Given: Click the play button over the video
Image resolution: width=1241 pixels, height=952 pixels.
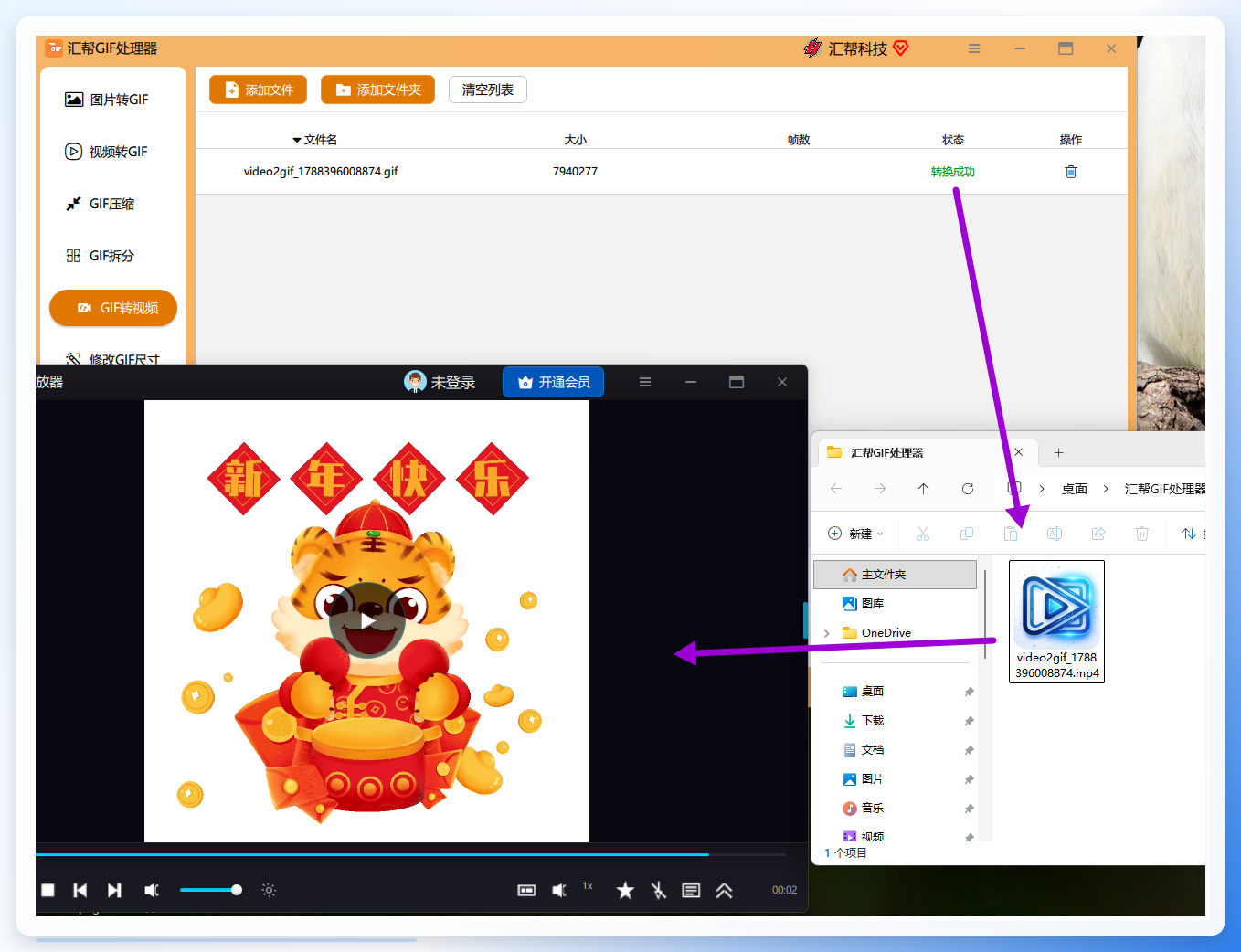Looking at the screenshot, I should pyautogui.click(x=367, y=620).
